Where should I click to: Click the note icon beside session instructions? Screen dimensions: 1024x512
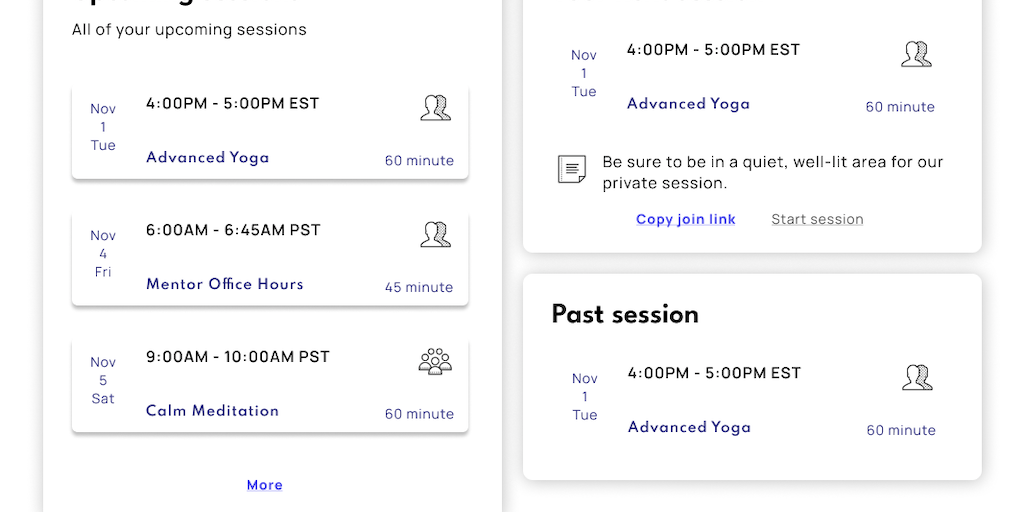coord(572,170)
